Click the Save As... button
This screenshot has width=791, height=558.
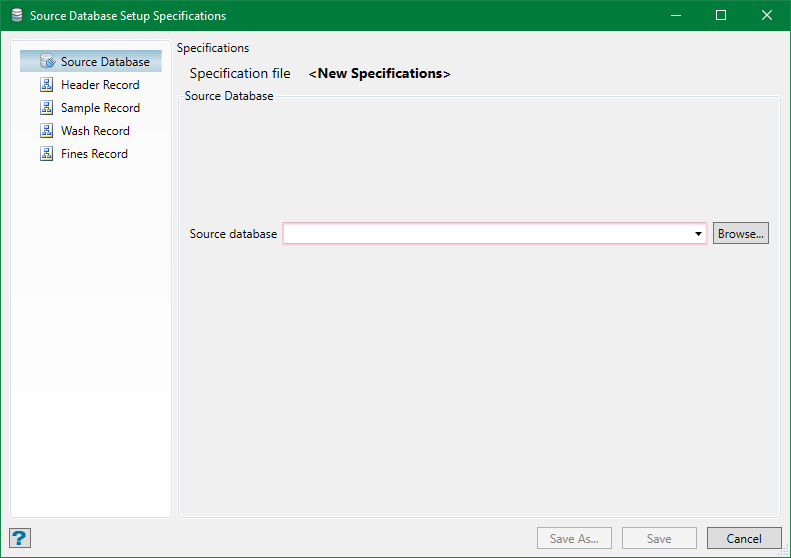click(574, 539)
